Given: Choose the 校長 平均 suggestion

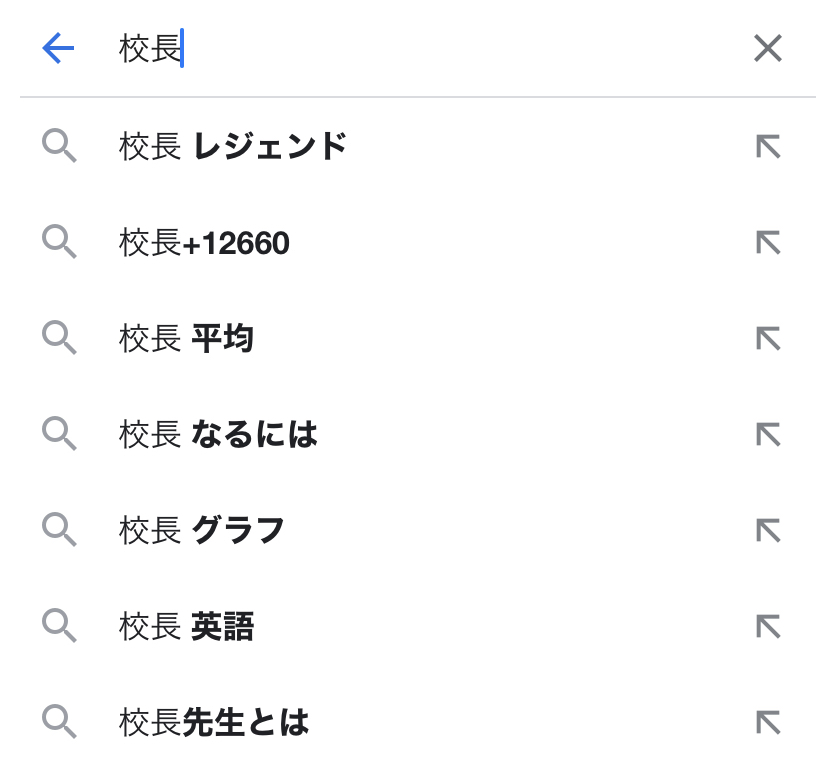Looking at the screenshot, I should pos(186,339).
